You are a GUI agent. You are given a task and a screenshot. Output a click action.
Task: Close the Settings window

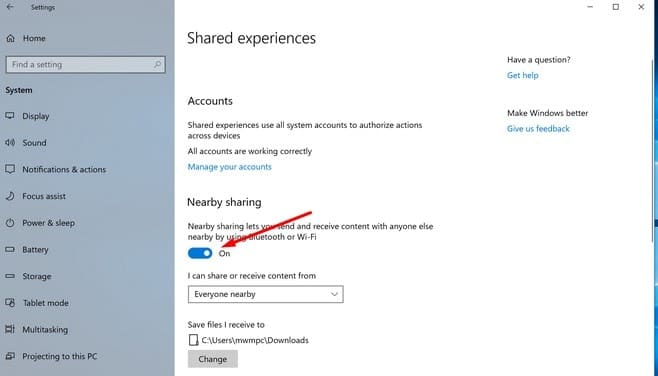(x=641, y=7)
